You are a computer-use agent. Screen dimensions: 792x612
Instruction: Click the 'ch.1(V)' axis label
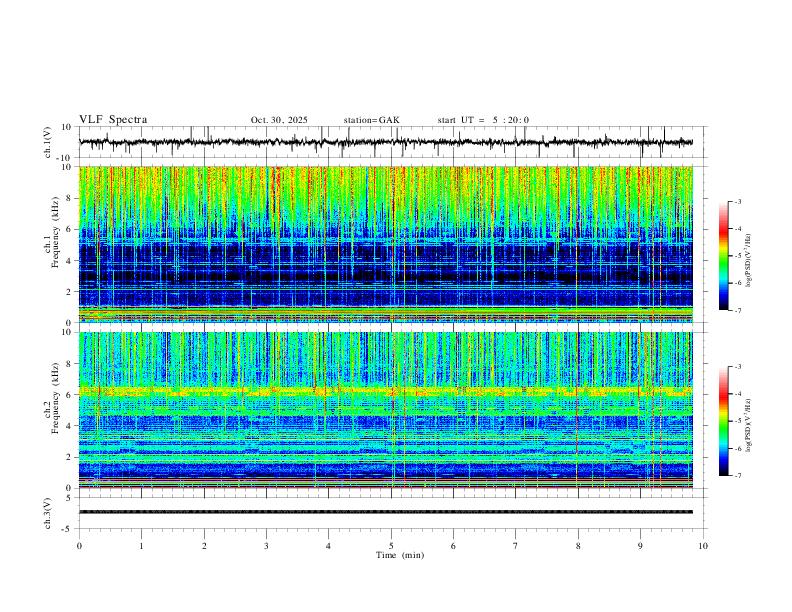(48, 142)
